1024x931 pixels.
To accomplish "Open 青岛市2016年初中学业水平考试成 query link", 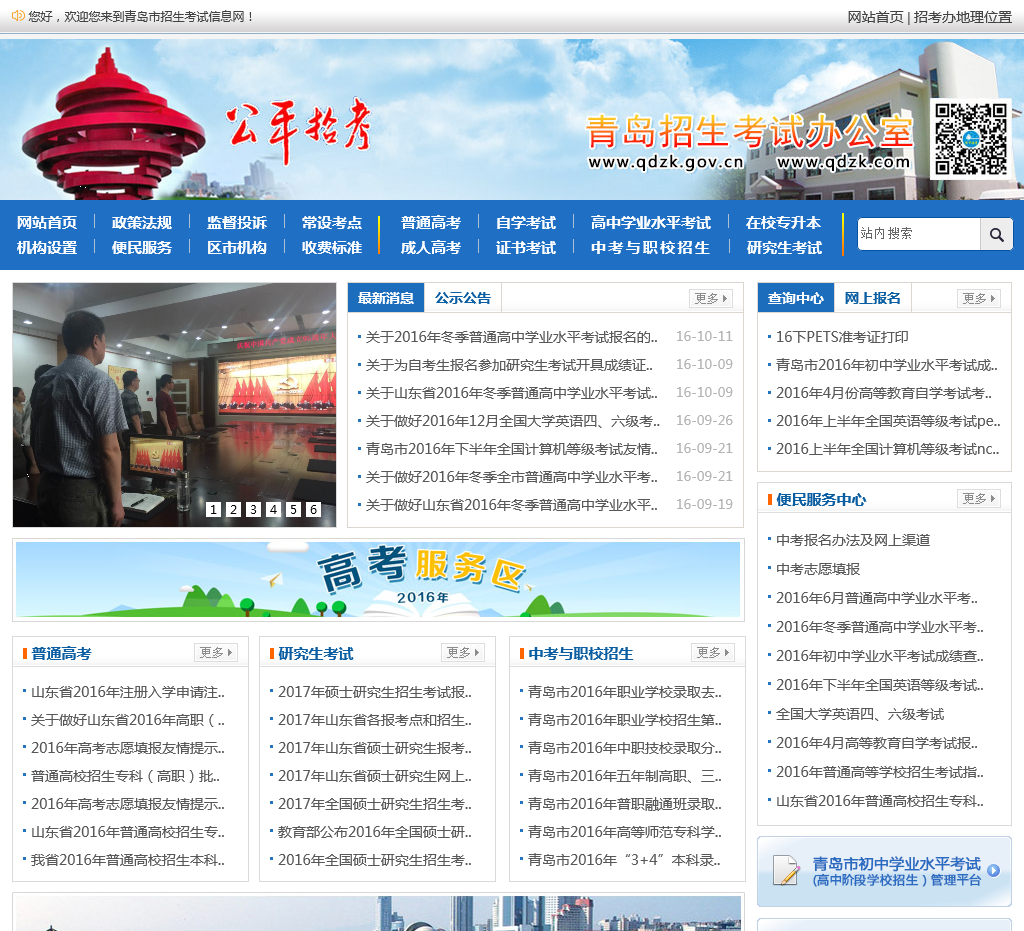I will click(886, 365).
